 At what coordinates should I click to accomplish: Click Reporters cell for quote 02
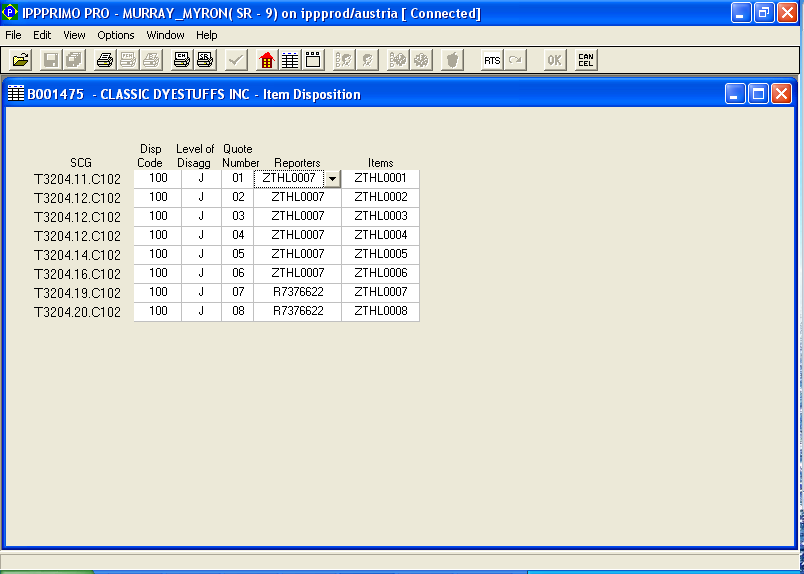click(297, 197)
